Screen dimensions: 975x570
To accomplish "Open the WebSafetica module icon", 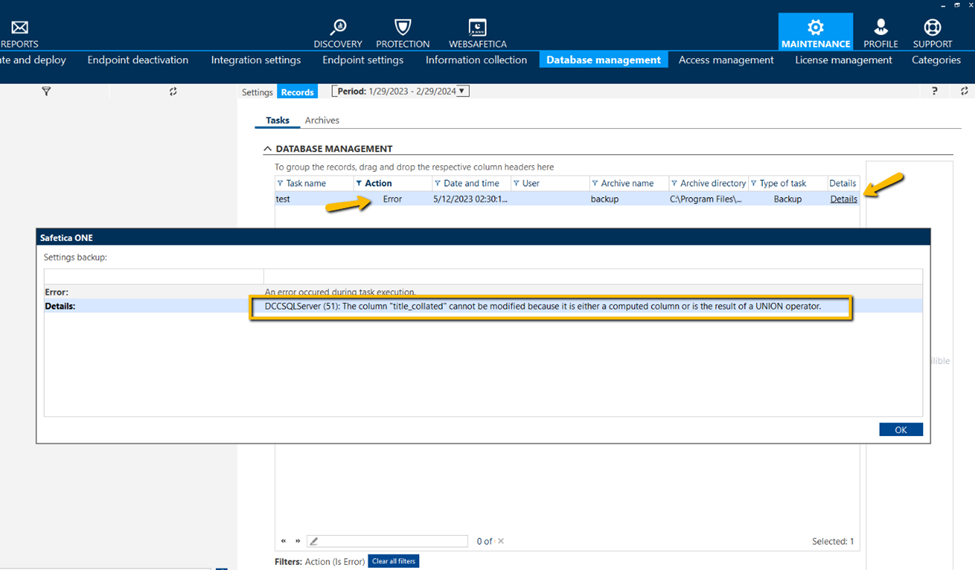I will 477,28.
